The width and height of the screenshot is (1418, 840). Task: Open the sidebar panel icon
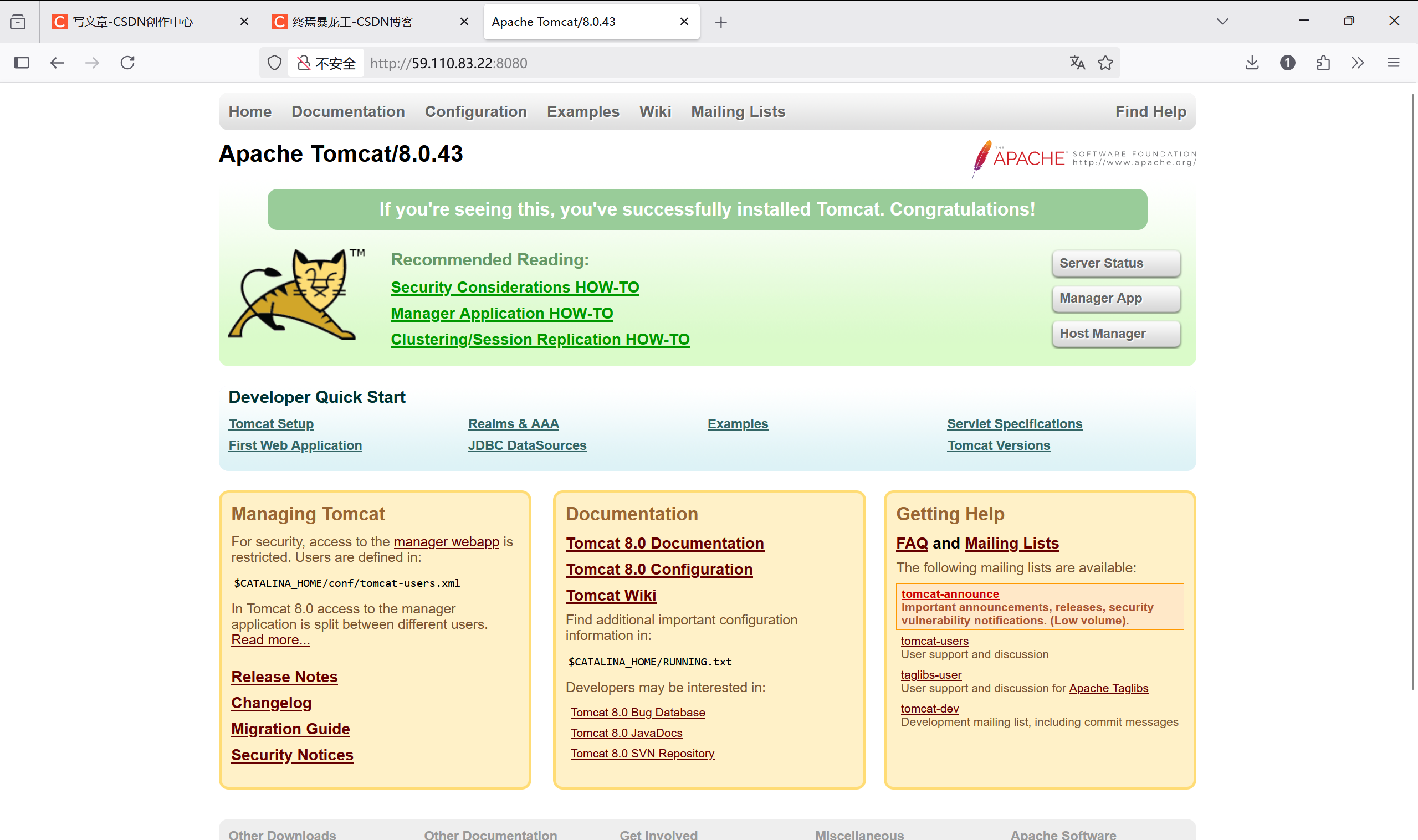tap(22, 63)
